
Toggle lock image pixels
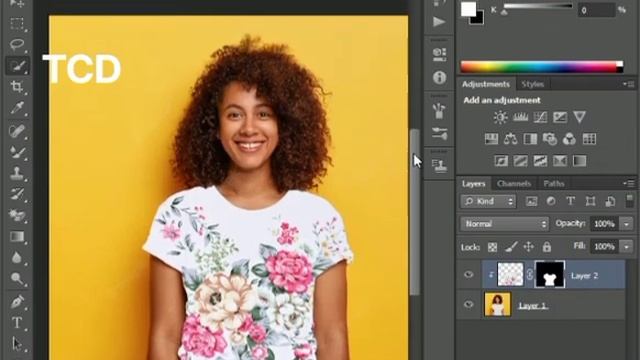tap(511, 247)
